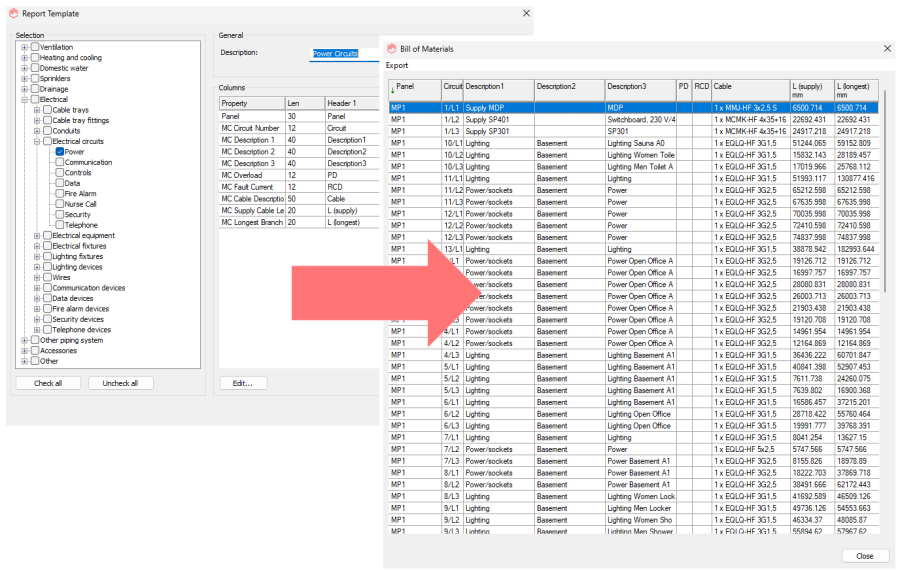Expand the Security devices node
Screen dimensions: 900x573
pyautogui.click(x=37, y=319)
